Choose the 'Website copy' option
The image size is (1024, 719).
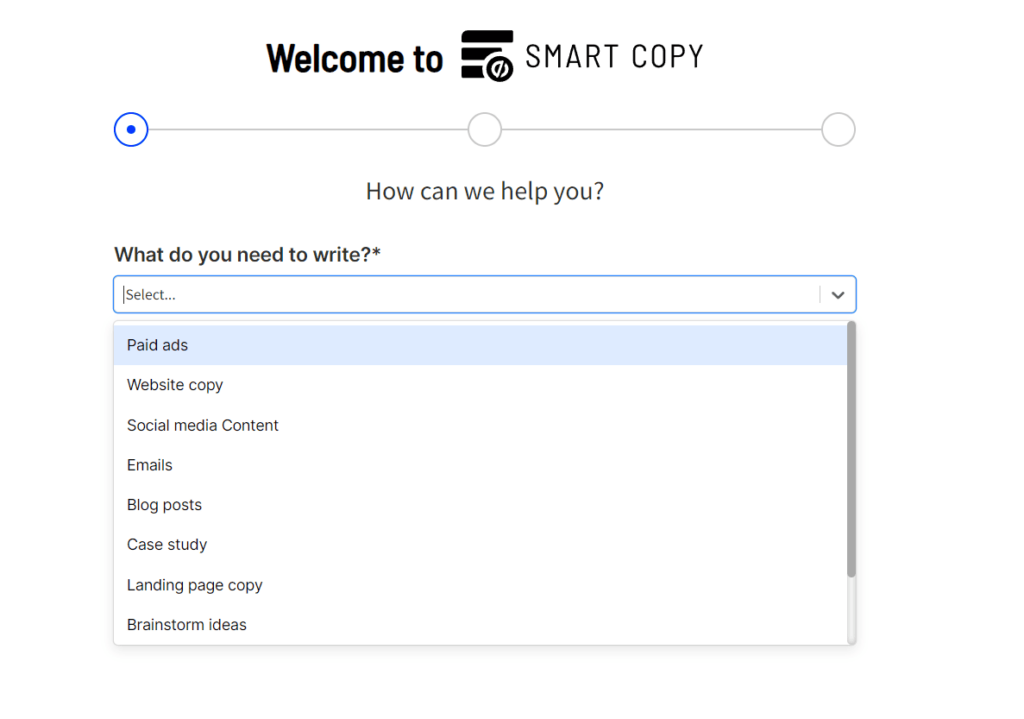coord(480,385)
